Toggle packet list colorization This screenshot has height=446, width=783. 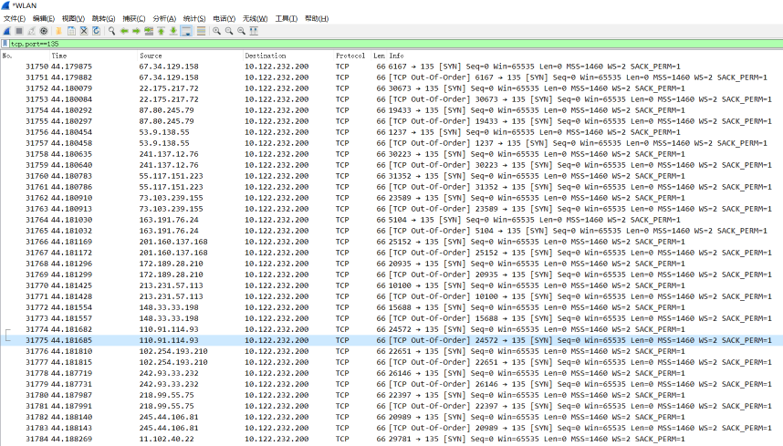coord(201,31)
